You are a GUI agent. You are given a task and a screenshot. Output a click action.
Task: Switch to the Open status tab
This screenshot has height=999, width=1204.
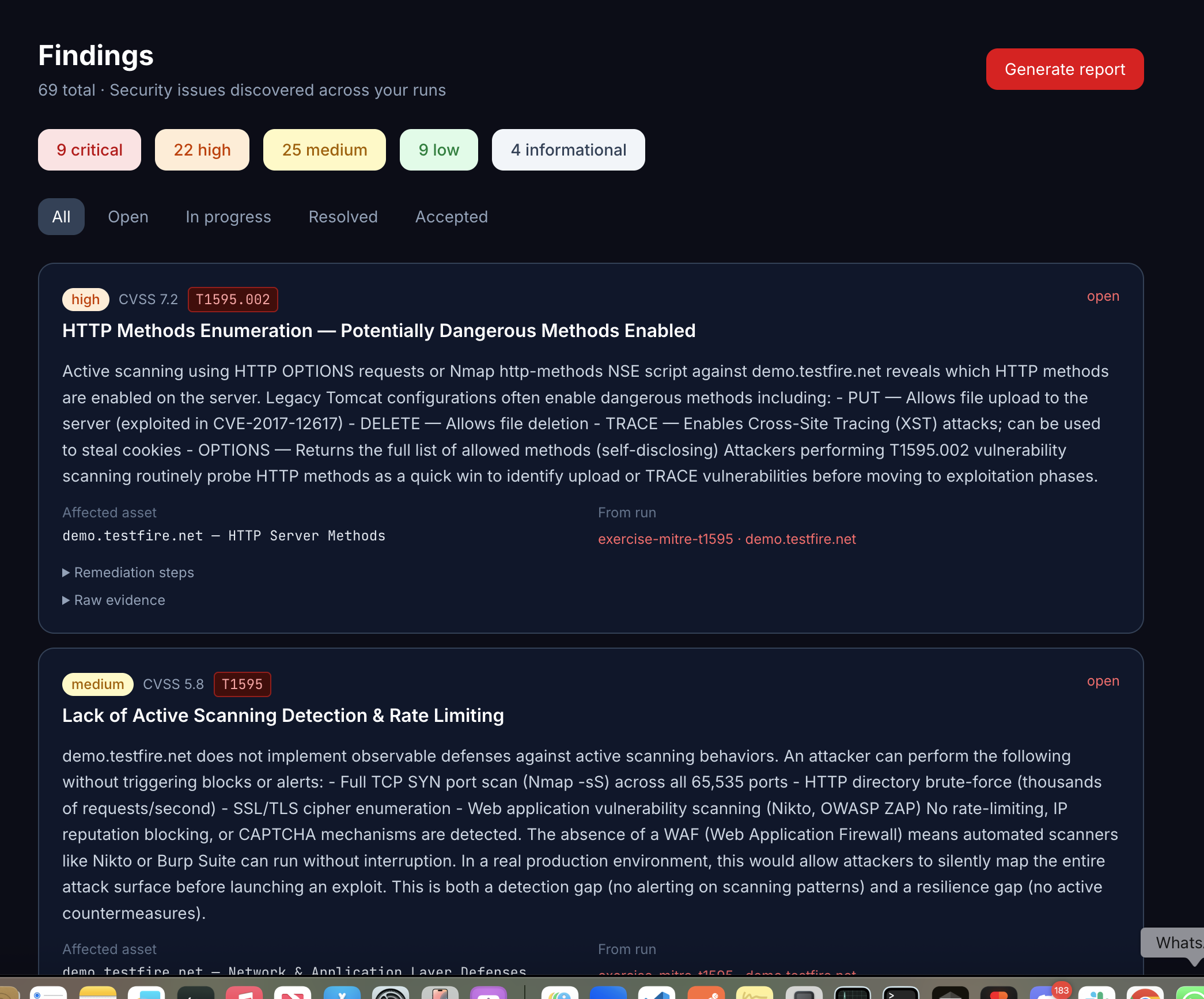tap(128, 217)
